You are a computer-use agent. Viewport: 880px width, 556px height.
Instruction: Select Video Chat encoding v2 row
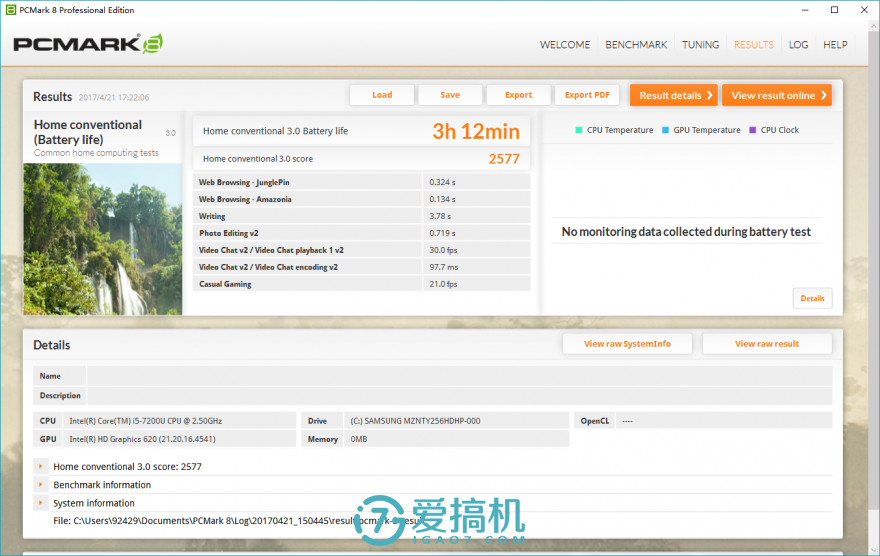[x=361, y=267]
